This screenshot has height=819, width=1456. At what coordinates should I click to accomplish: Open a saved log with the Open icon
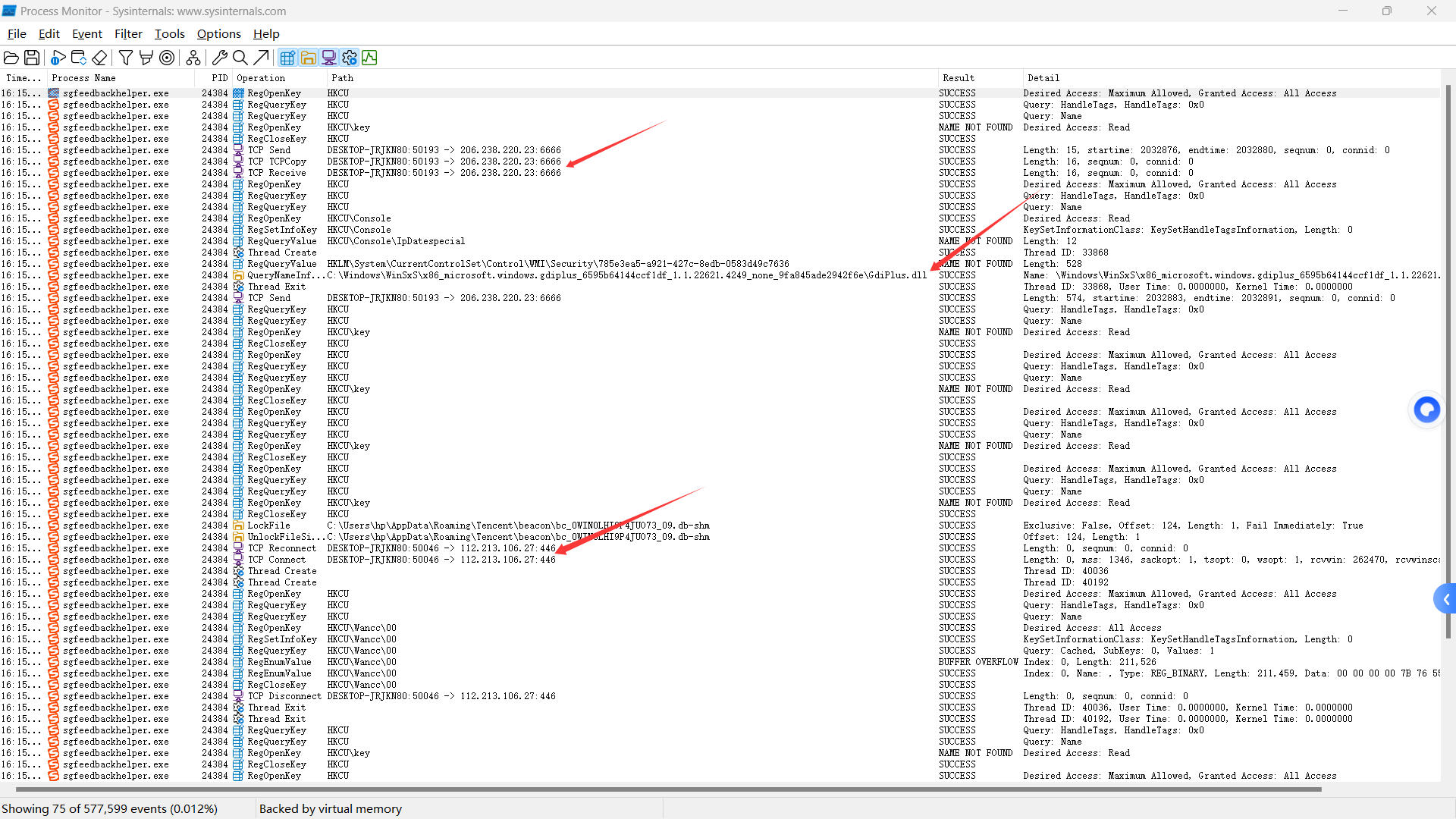coord(11,58)
